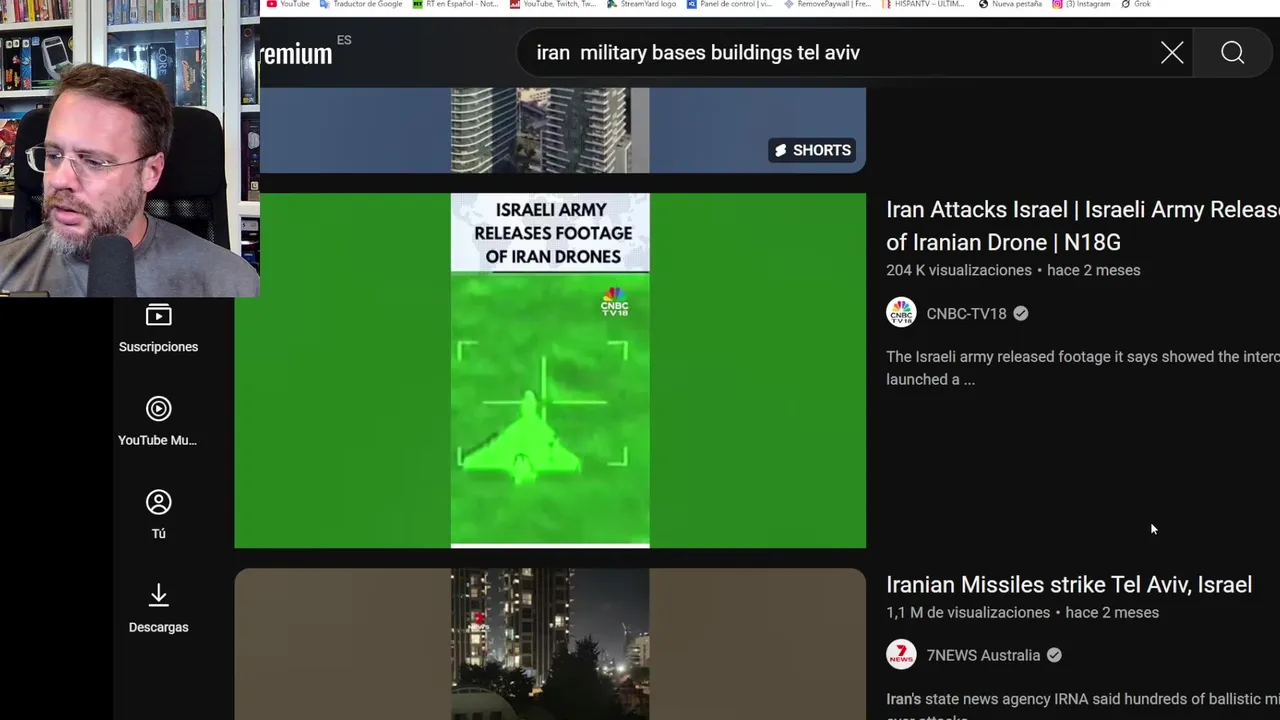Open RemovePaywall bookmark

click(x=827, y=4)
